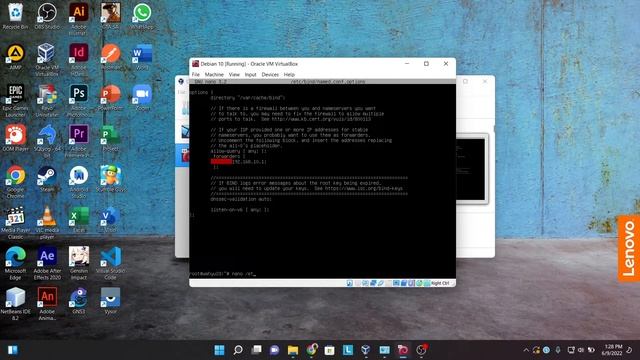Image resolution: width=640 pixels, height=360 pixels.
Task: Click the VirtualBox cube taskbar icon
Action: pos(366,350)
